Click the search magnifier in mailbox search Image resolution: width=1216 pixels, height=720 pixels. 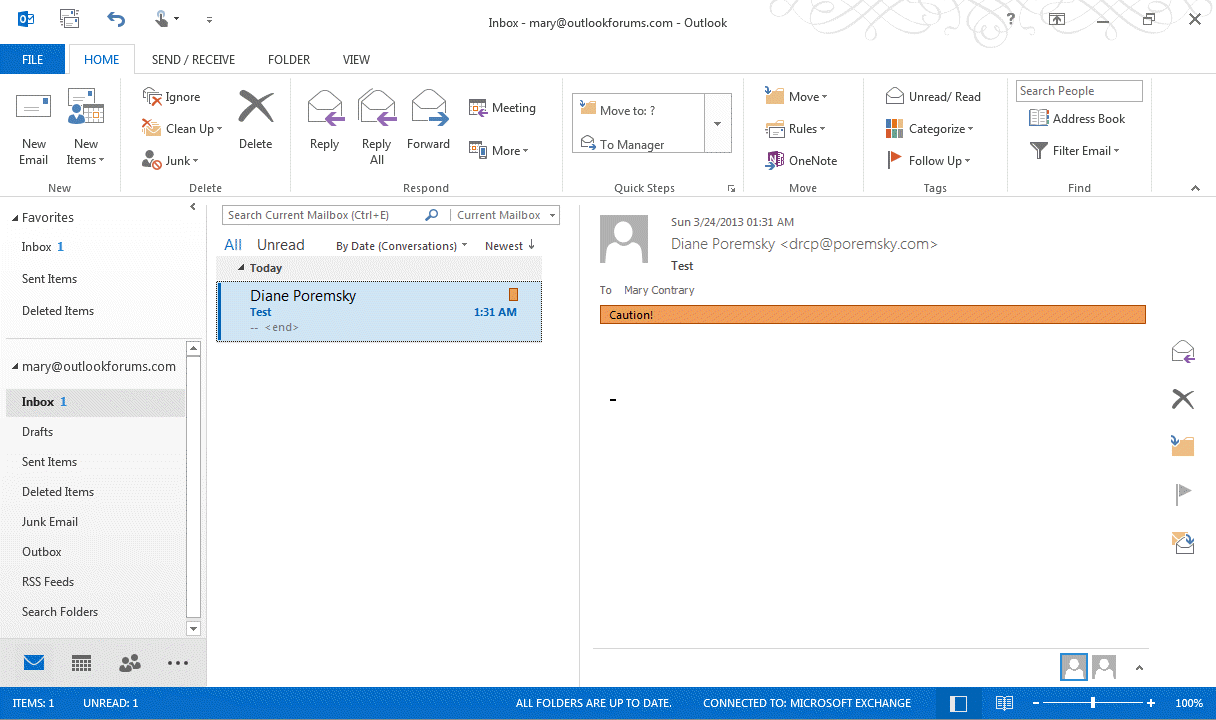(x=432, y=215)
